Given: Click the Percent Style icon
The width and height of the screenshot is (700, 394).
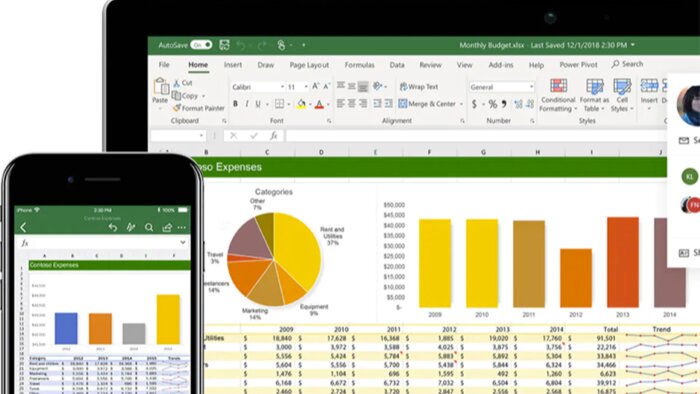Looking at the screenshot, I should click(x=492, y=104).
